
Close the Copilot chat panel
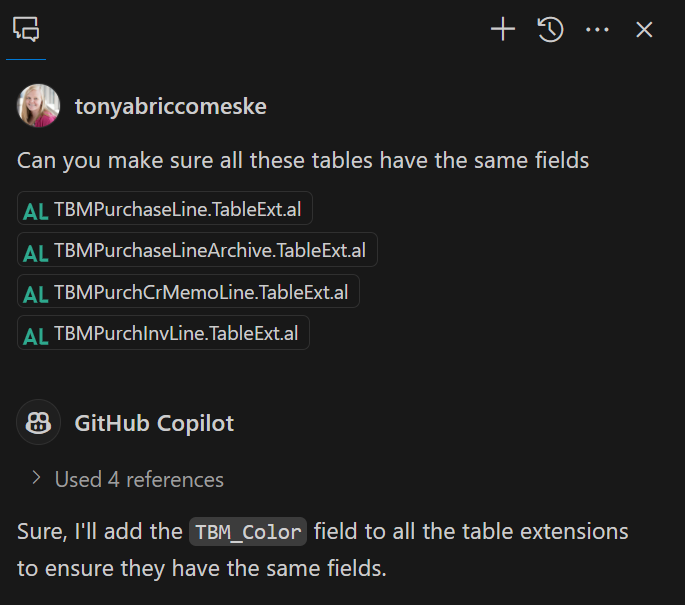[x=644, y=29]
